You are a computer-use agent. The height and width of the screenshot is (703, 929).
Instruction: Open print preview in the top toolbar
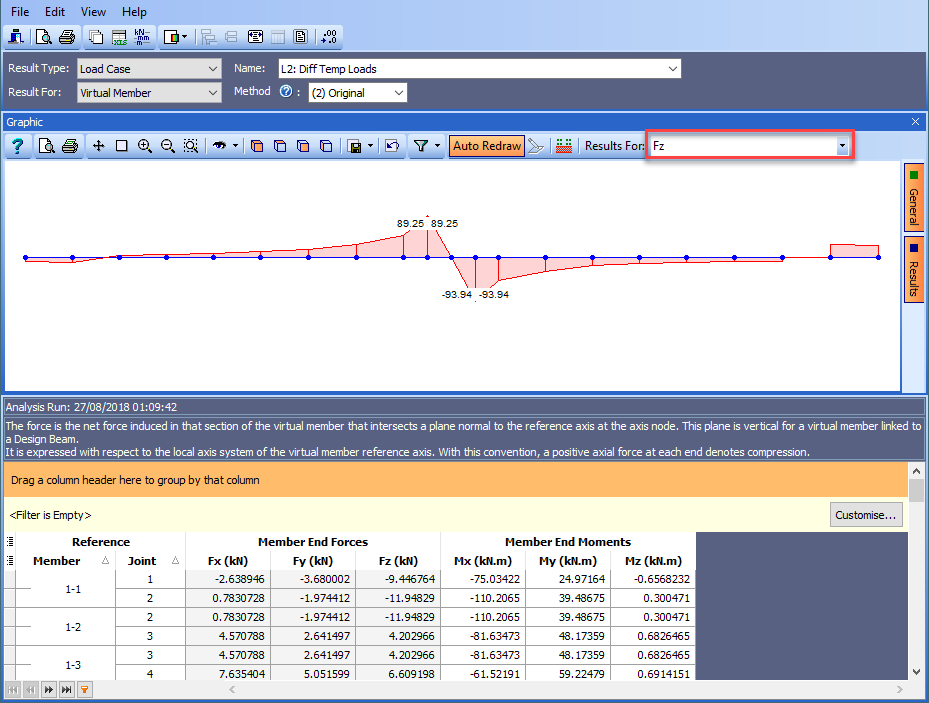[43, 37]
